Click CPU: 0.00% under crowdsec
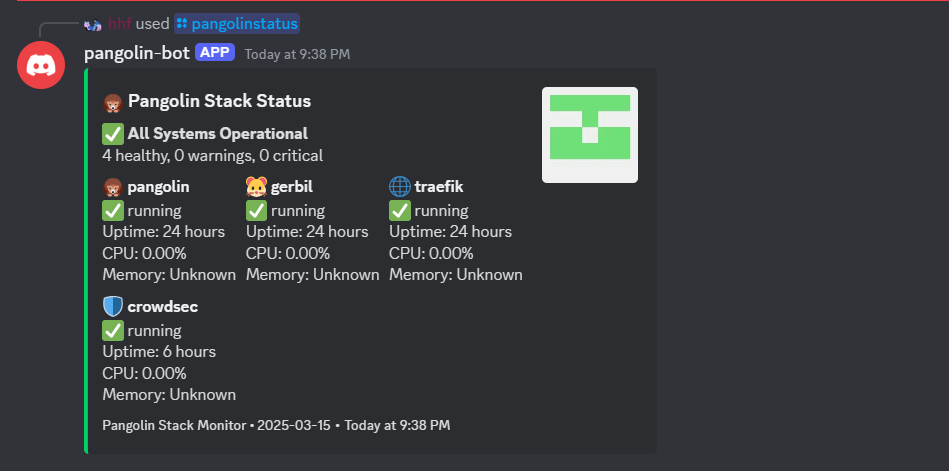The image size is (949, 471). 144,373
